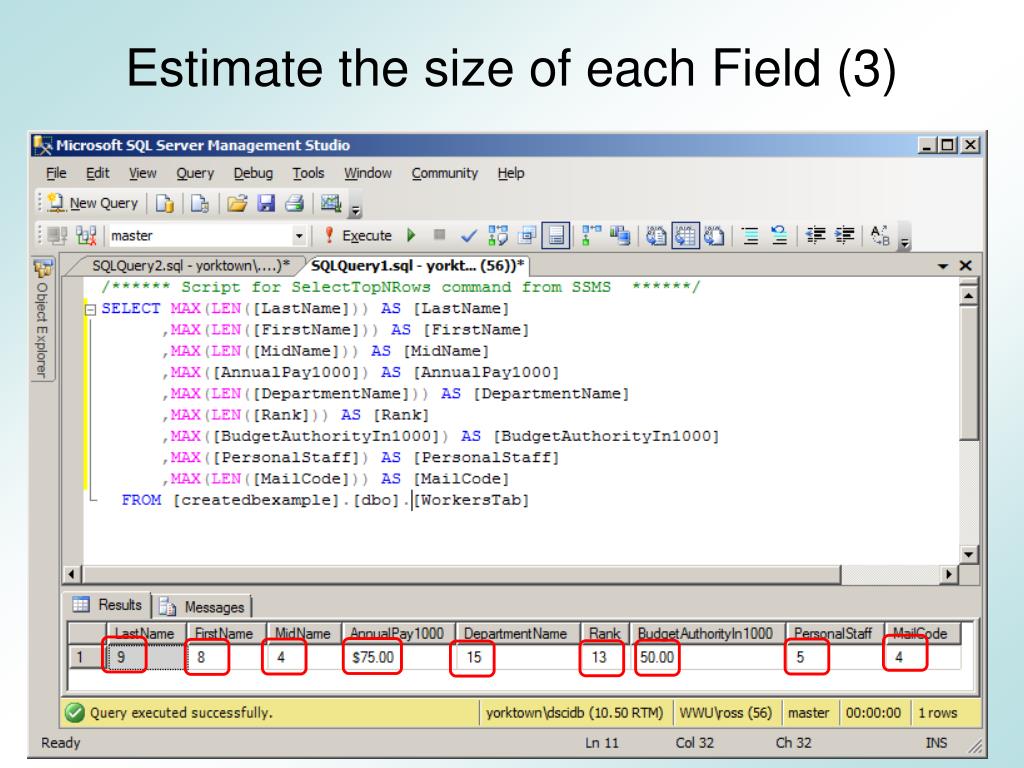This screenshot has height=768, width=1024.
Task: Click the Execute button
Action: tap(358, 235)
